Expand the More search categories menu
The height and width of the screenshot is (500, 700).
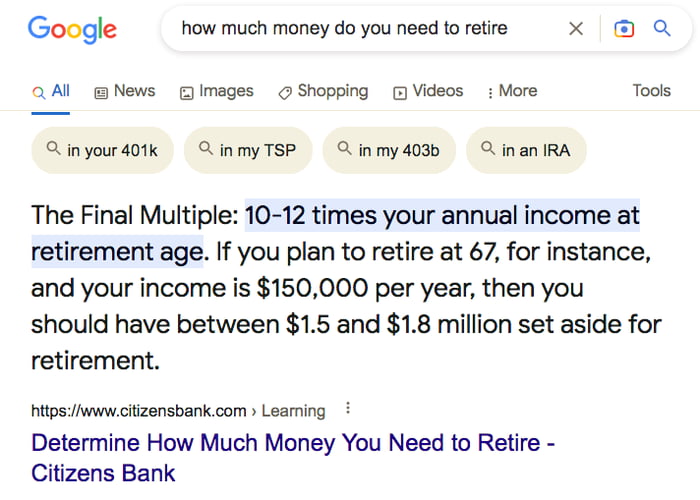click(512, 91)
